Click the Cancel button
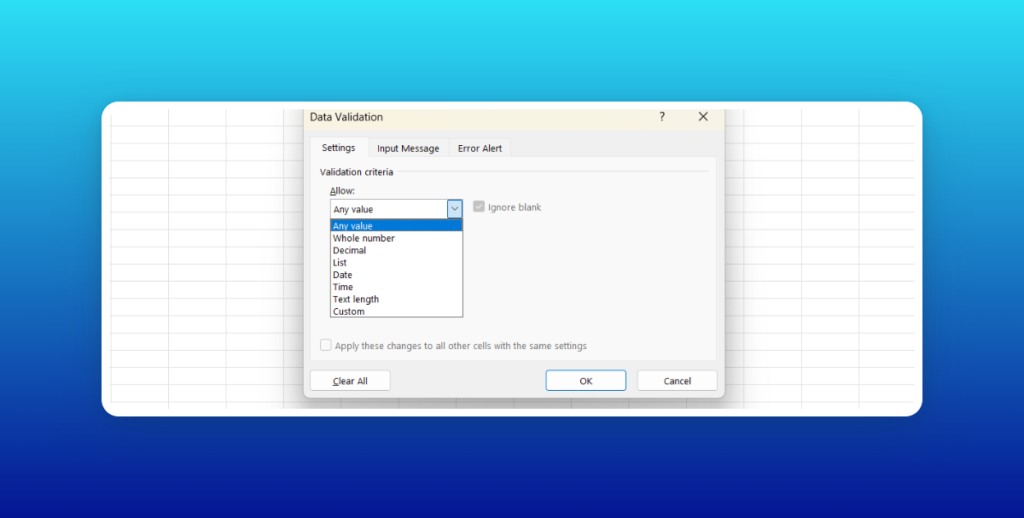 pyautogui.click(x=677, y=381)
